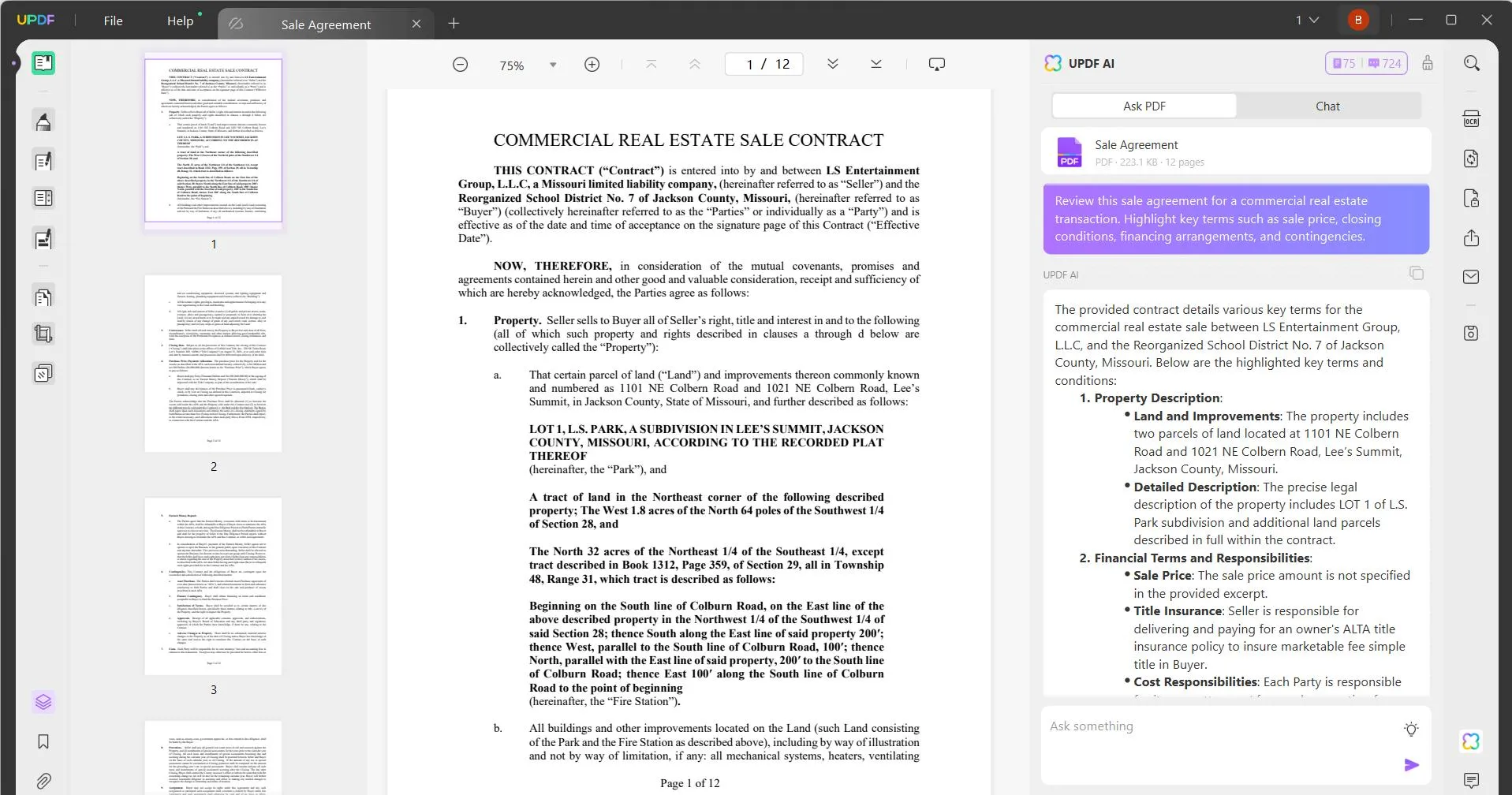Viewport: 1512px width, 795px height.
Task: Open the bookmarks panel icon
Action: point(43,741)
